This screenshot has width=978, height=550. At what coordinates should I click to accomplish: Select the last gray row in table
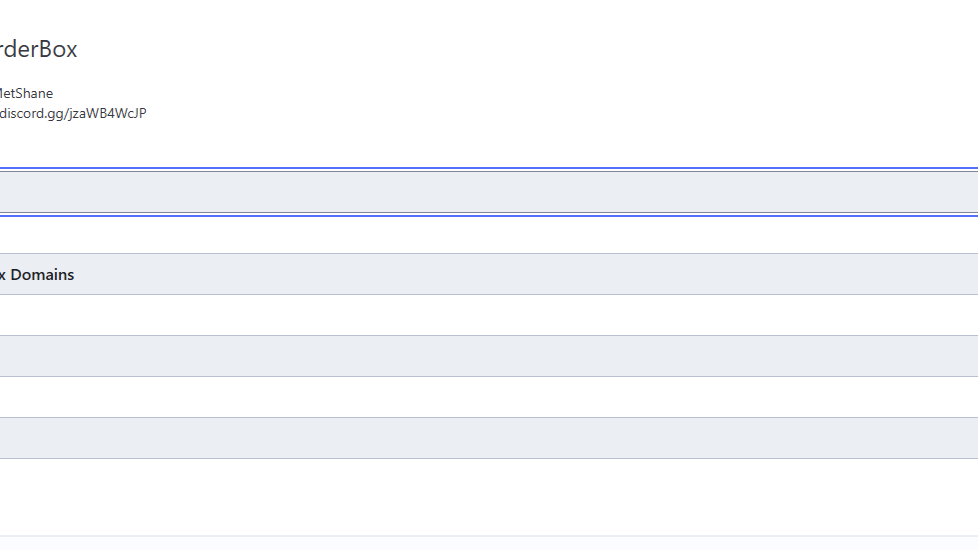[489, 438]
